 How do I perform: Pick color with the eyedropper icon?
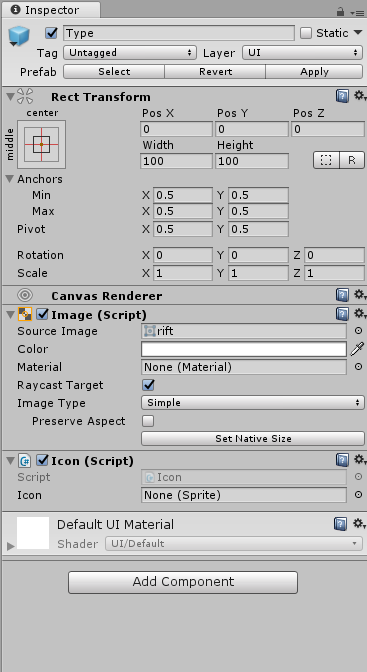tap(357, 349)
